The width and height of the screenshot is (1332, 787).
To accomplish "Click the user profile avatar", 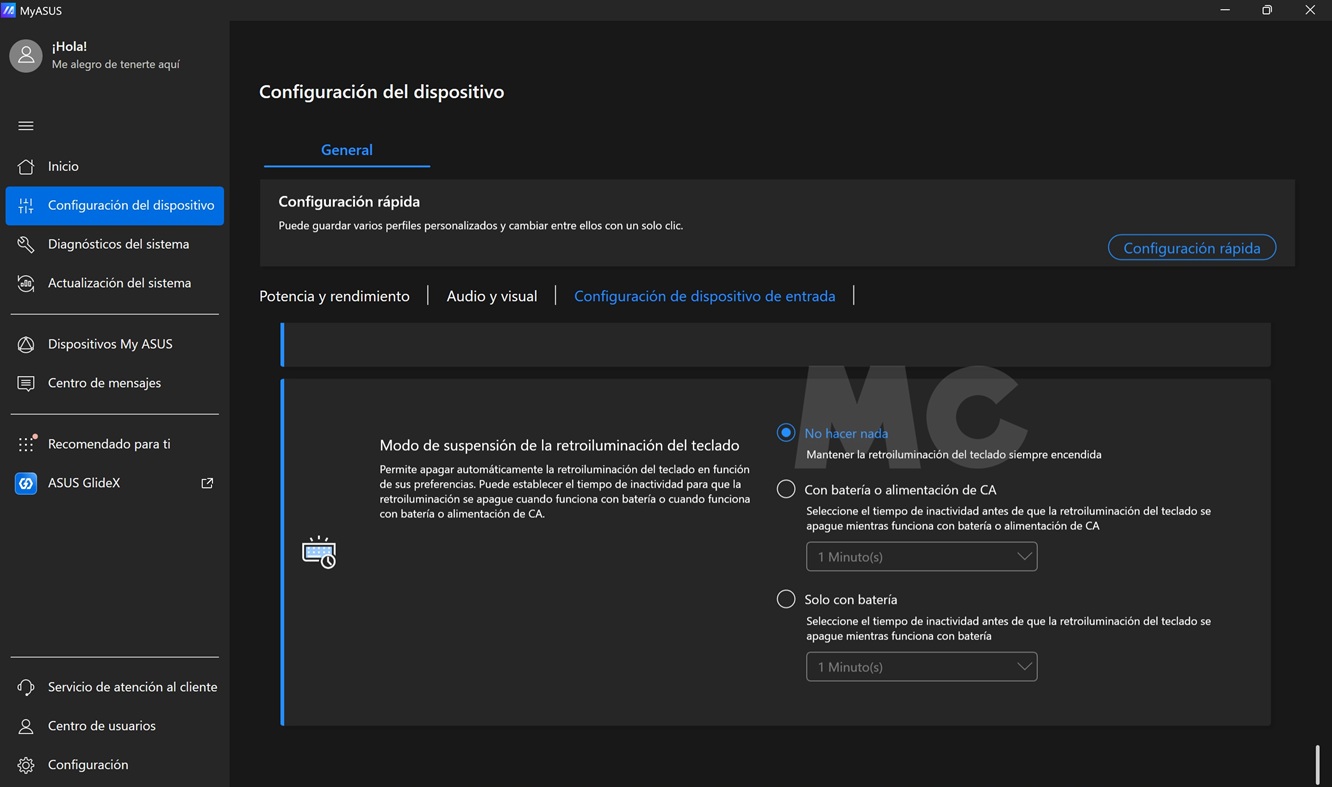I will (26, 56).
